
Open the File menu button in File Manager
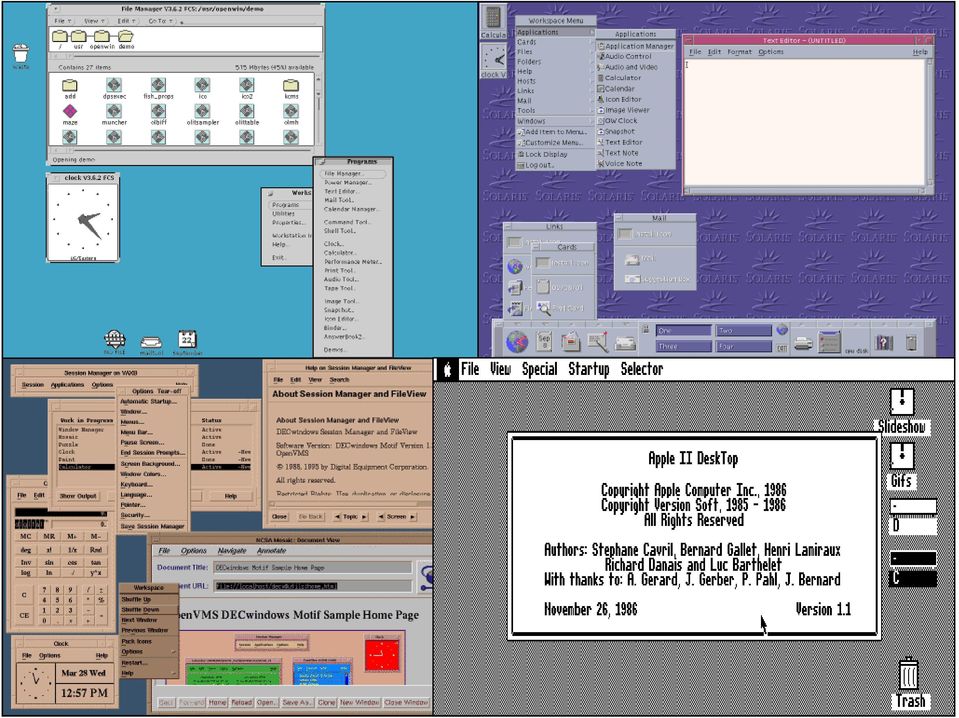[x=62, y=21]
